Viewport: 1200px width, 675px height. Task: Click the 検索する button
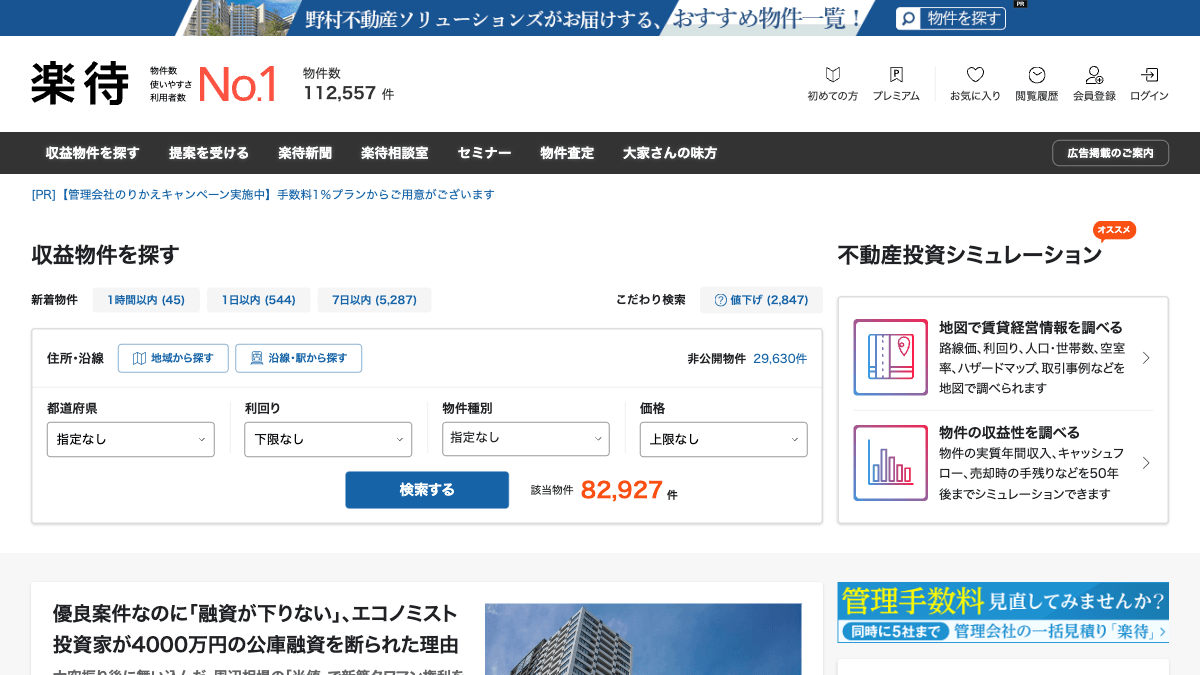point(427,490)
